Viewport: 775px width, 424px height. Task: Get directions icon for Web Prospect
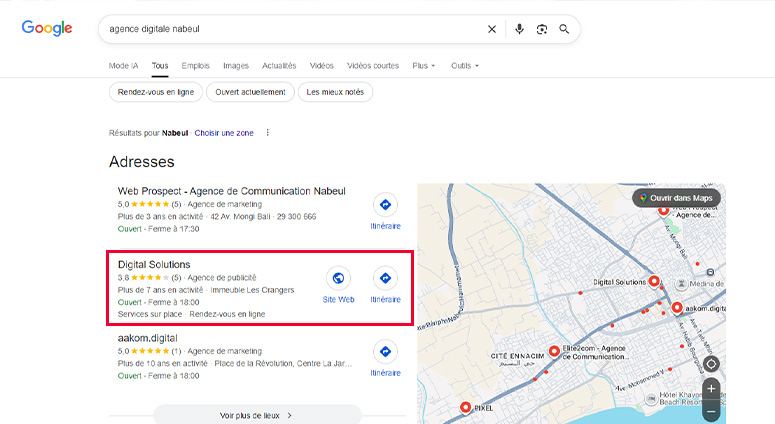coord(386,205)
